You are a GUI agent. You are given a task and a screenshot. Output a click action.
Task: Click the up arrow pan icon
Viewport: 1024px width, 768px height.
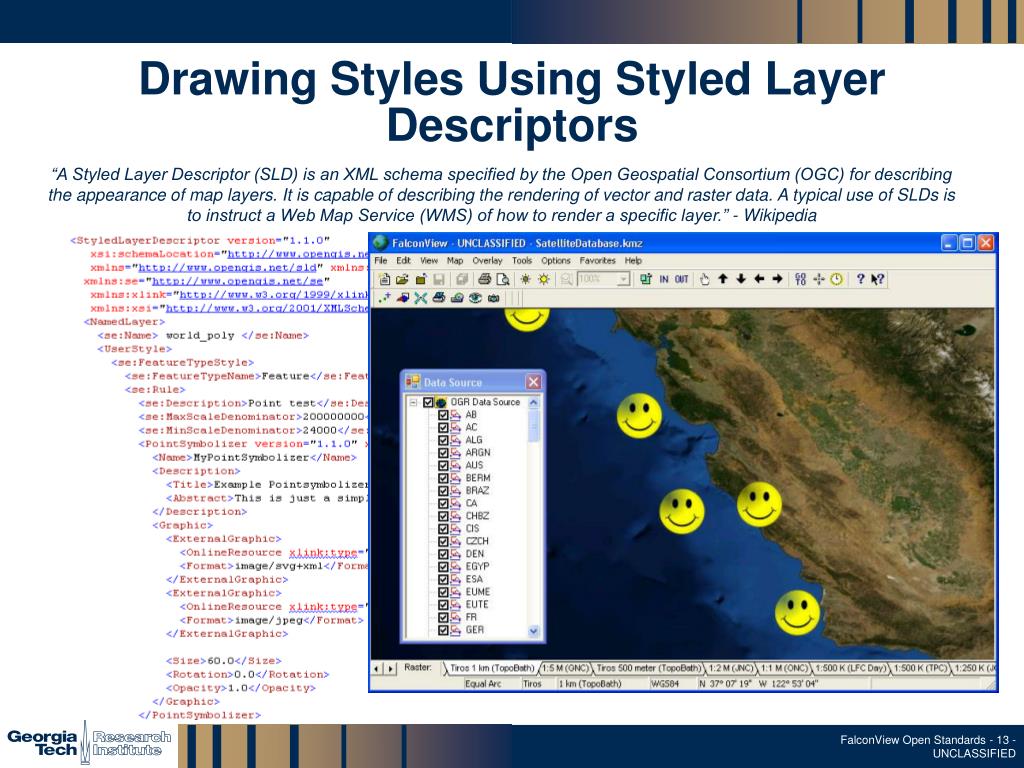pos(723,279)
